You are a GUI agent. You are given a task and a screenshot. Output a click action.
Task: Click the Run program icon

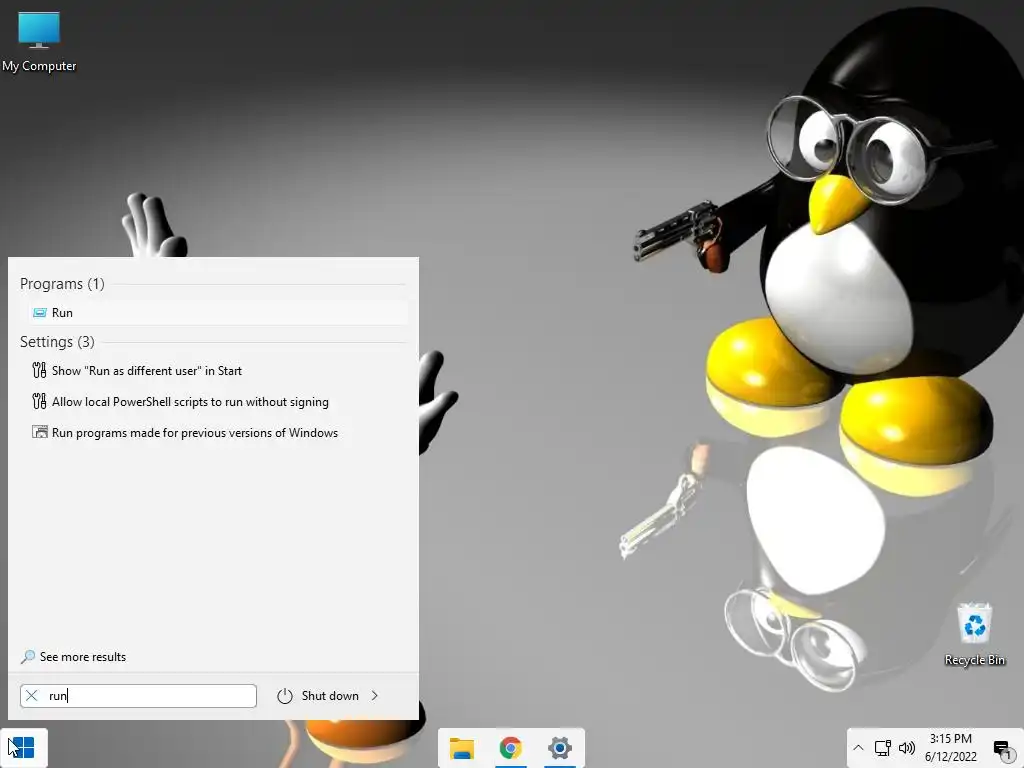pos(39,313)
